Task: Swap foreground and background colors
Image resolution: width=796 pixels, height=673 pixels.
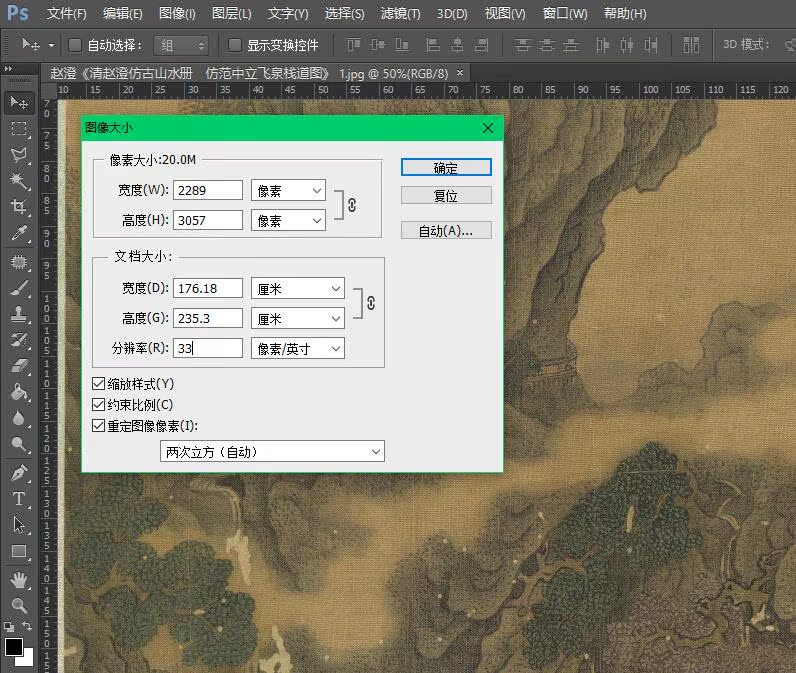Action: click(27, 626)
